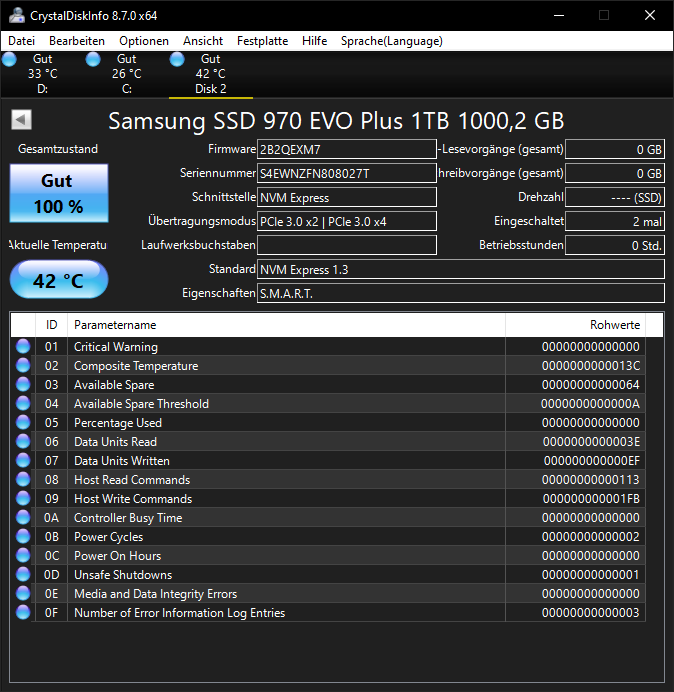
Task: Click the Firmware field 2B2QEXM7
Action: pyautogui.click(x=347, y=149)
